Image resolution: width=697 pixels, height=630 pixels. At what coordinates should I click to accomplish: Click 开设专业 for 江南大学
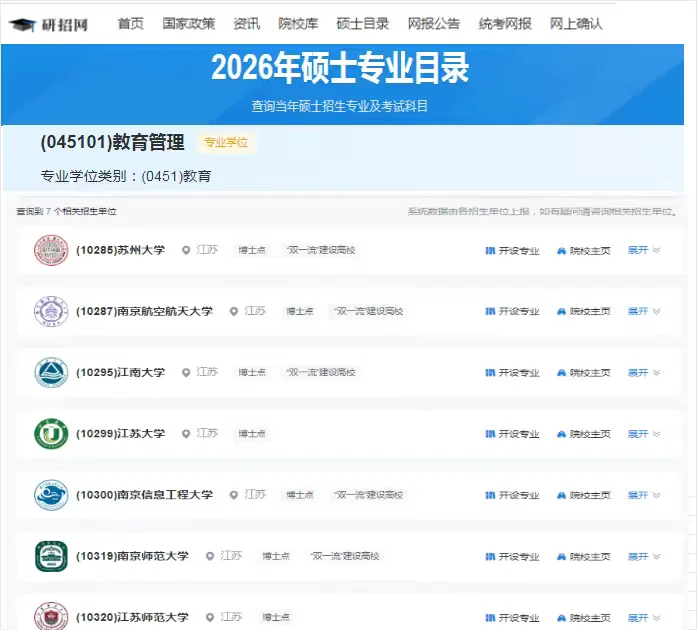(513, 373)
